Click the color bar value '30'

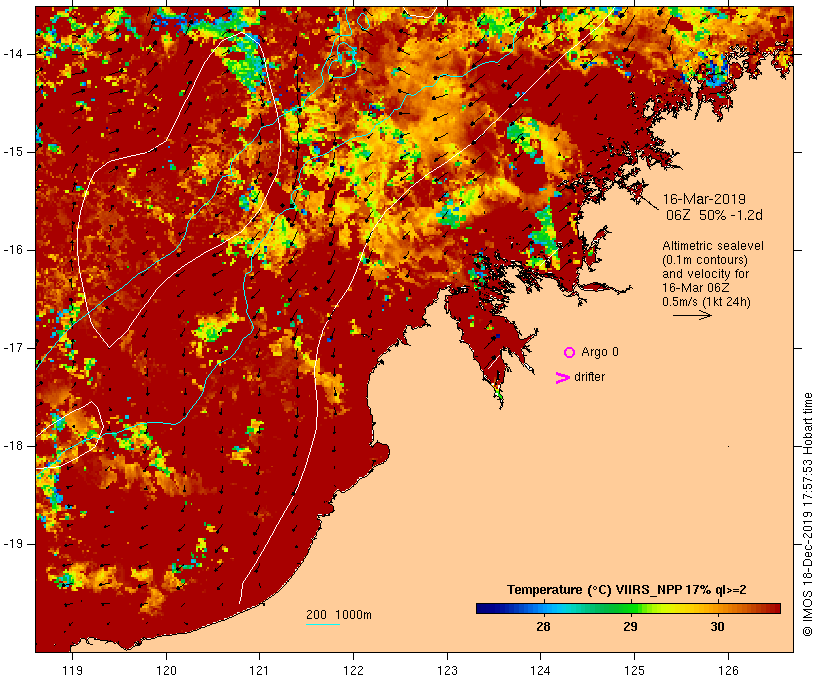718,626
